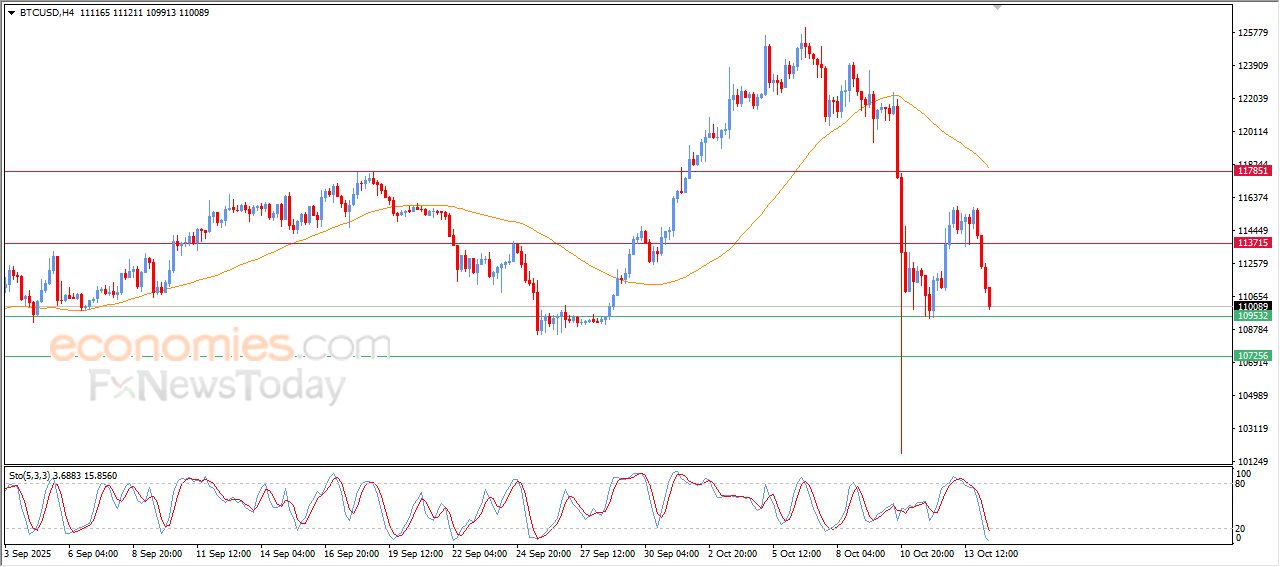Viewport: 1280px width, 567px height.
Task: Select the green 109532 support price tag
Action: pyautogui.click(x=1253, y=316)
